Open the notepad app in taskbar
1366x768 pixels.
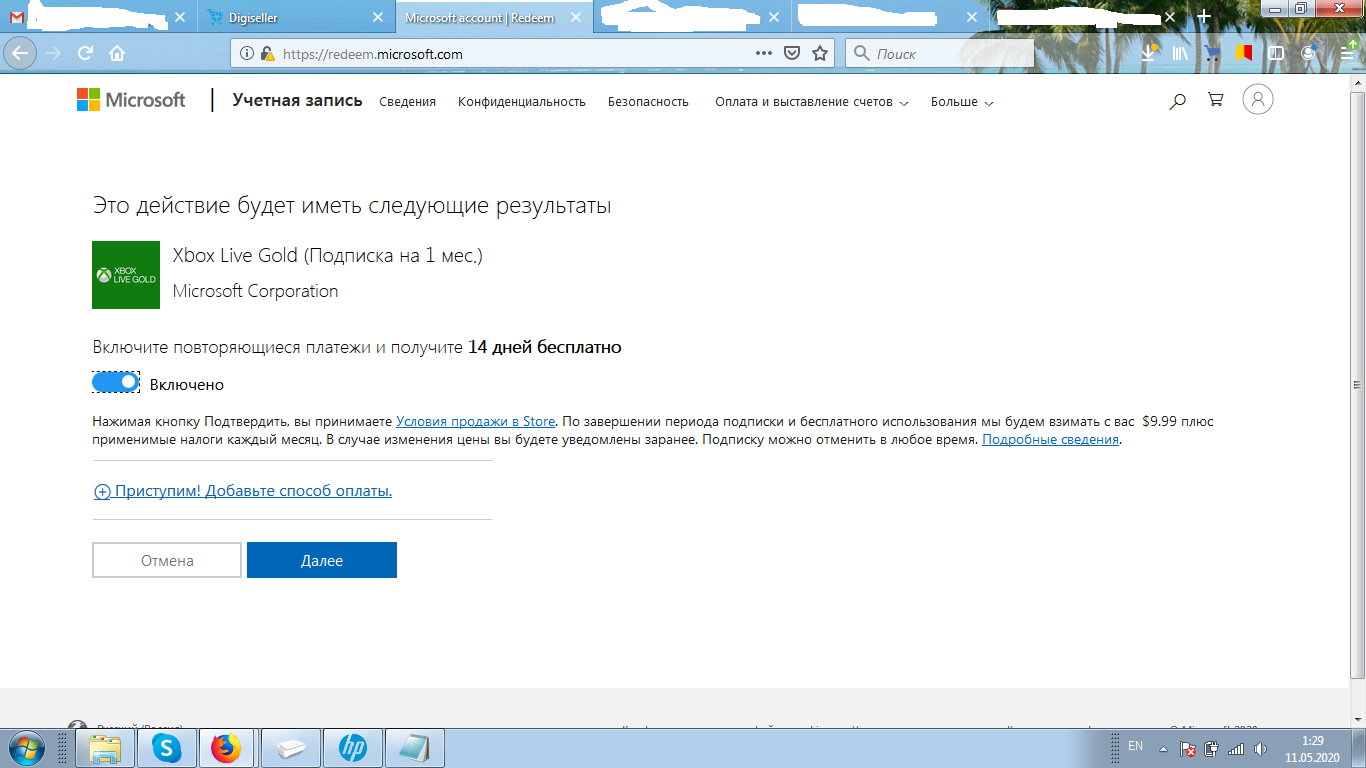pos(413,748)
